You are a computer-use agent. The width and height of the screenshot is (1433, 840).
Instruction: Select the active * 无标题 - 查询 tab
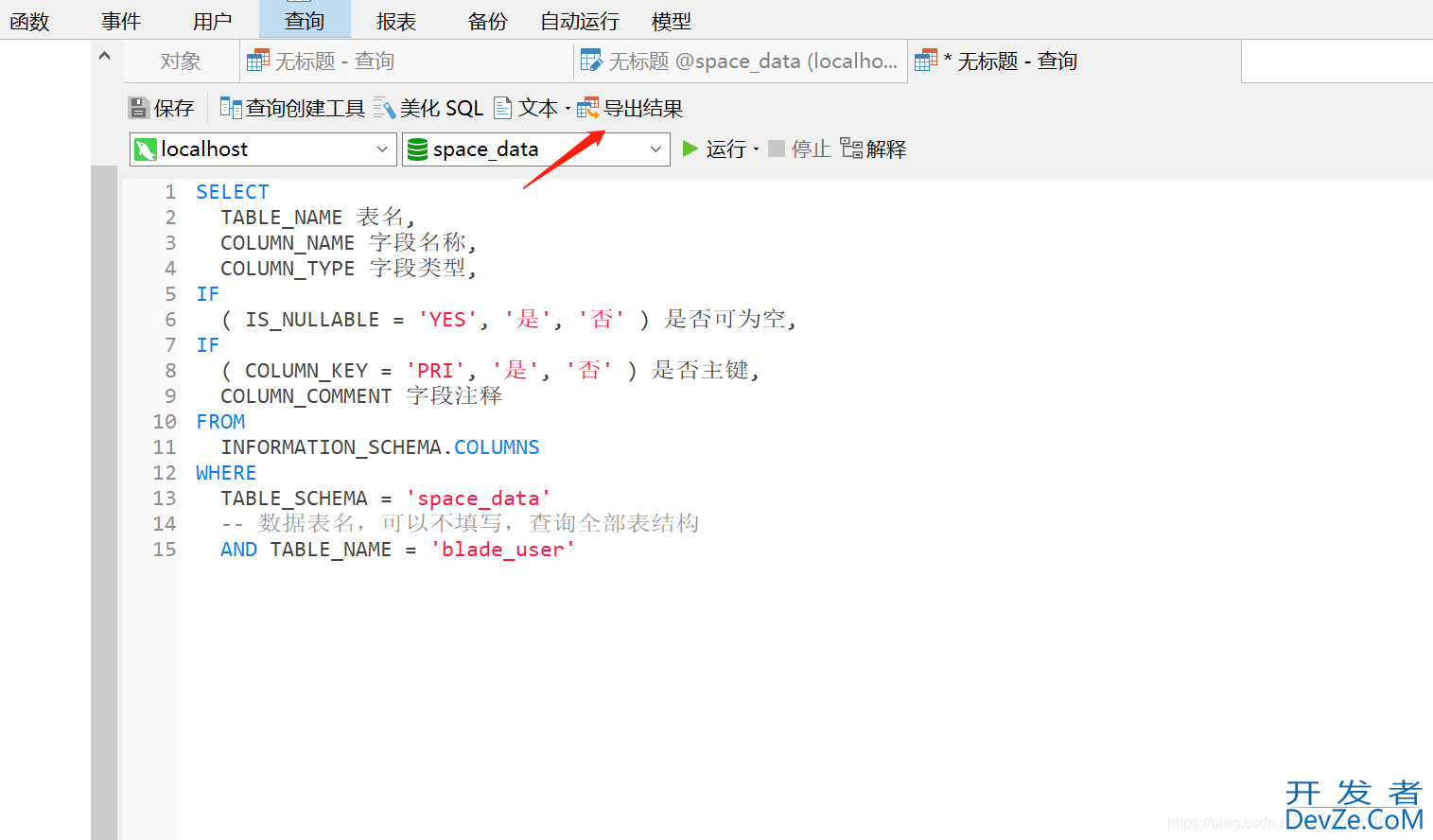[x=1075, y=61]
